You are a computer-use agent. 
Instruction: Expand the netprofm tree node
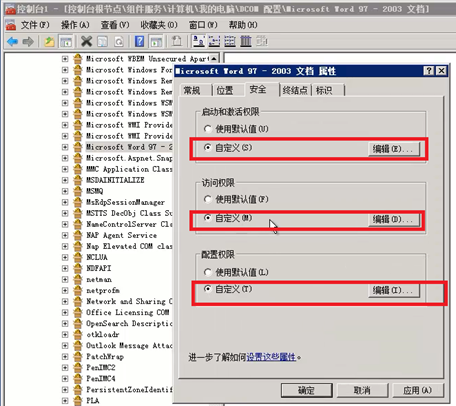click(x=65, y=290)
